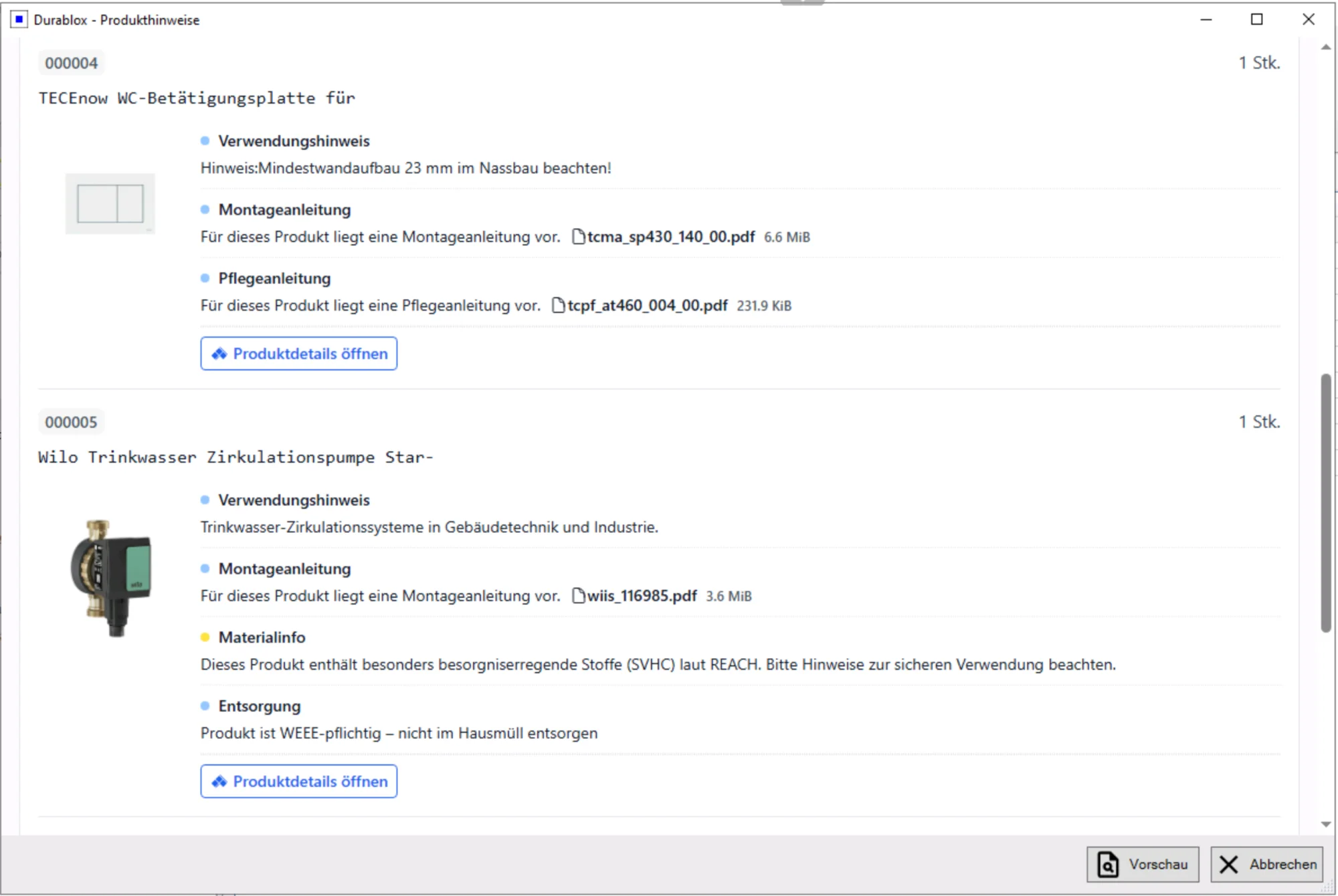Click the Vorschau button
This screenshot has height=896, width=1338.
pos(1141,864)
